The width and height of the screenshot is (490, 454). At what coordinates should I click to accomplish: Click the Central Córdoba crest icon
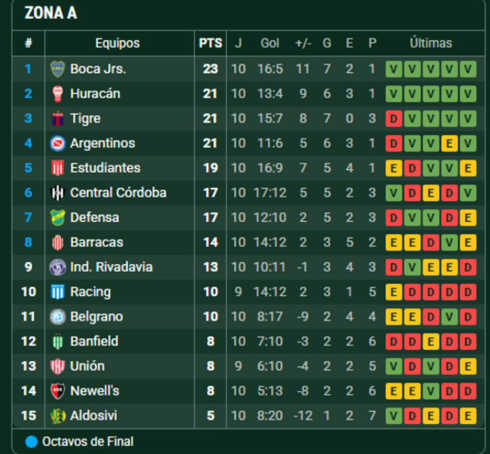tap(57, 193)
